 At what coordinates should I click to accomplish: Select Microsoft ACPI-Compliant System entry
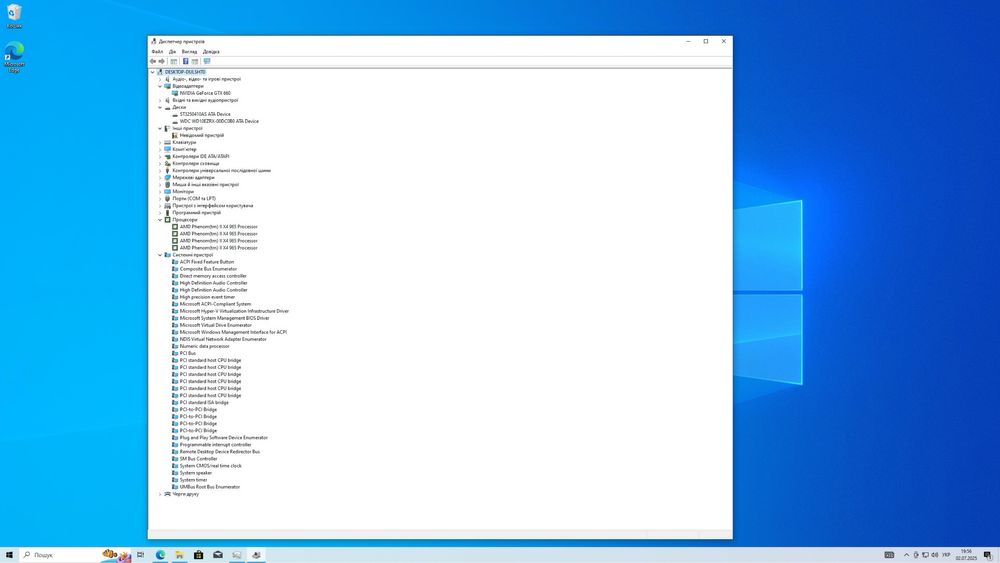(215, 303)
